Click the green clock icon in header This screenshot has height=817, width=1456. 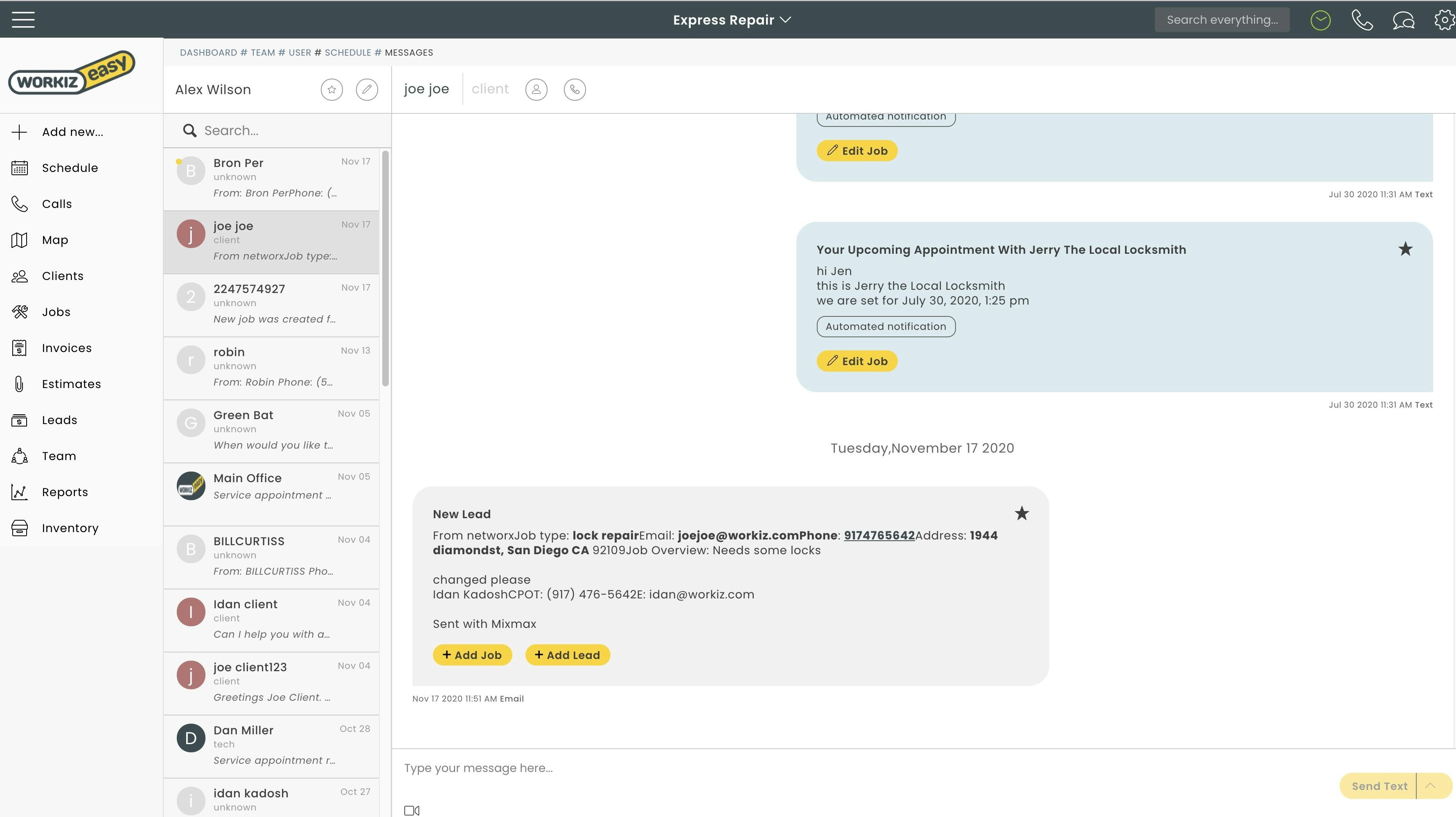(x=1321, y=20)
